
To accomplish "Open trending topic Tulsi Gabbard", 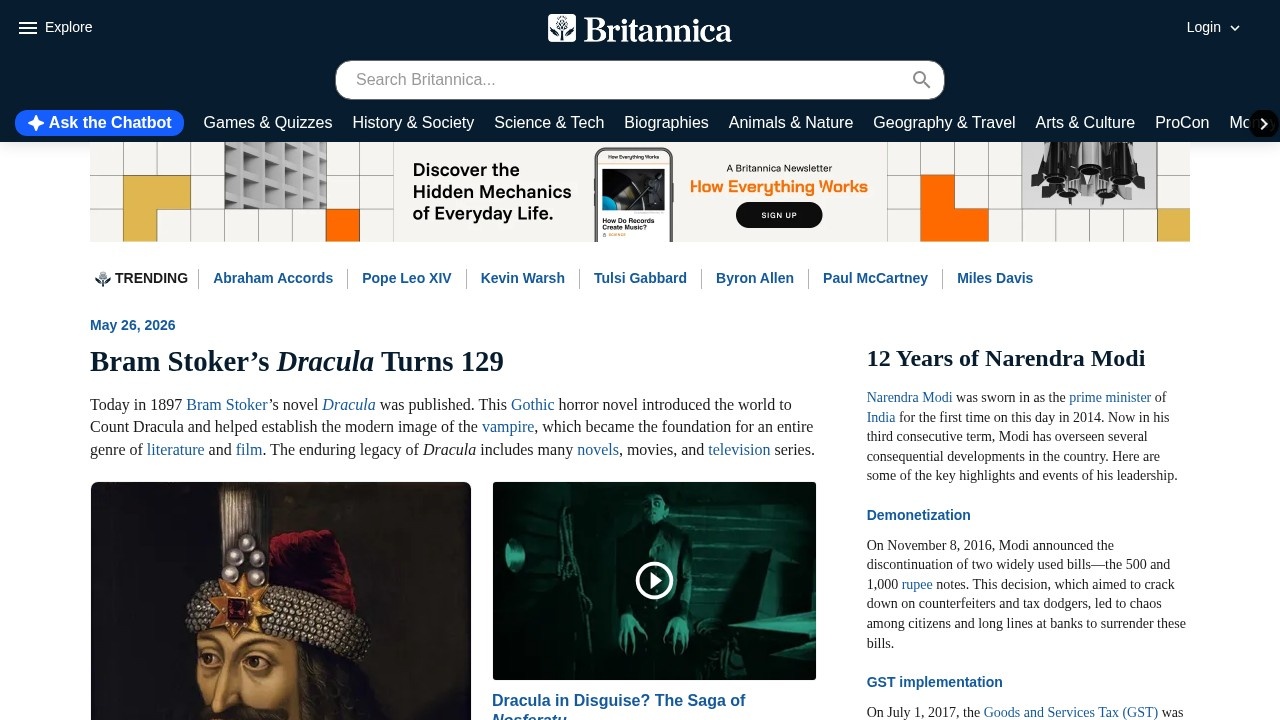I will [640, 278].
